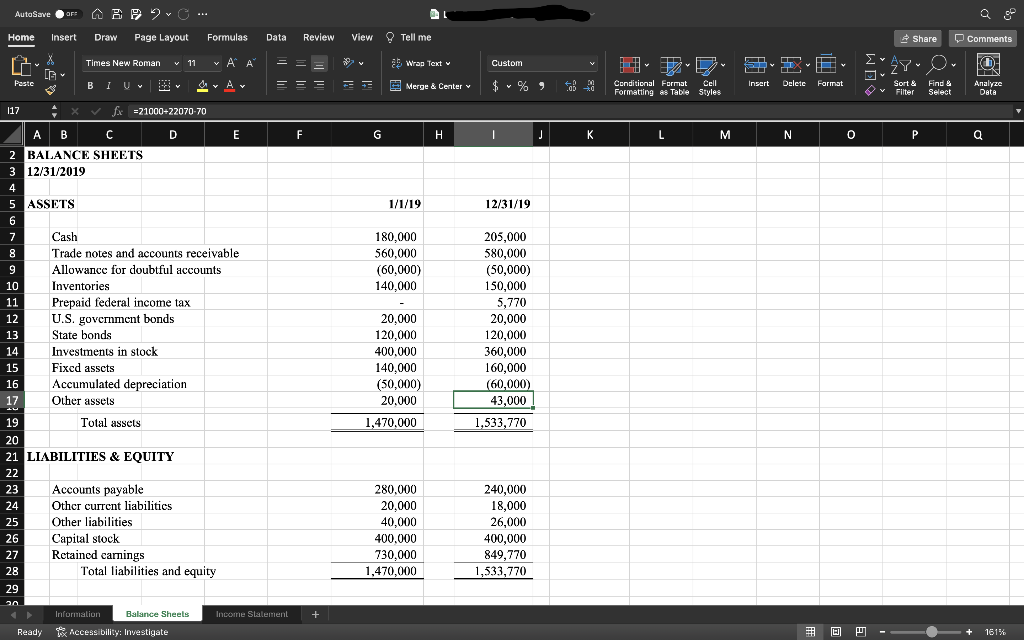1024x640 pixels.
Task: Open the font name dropdown
Action: point(176,63)
